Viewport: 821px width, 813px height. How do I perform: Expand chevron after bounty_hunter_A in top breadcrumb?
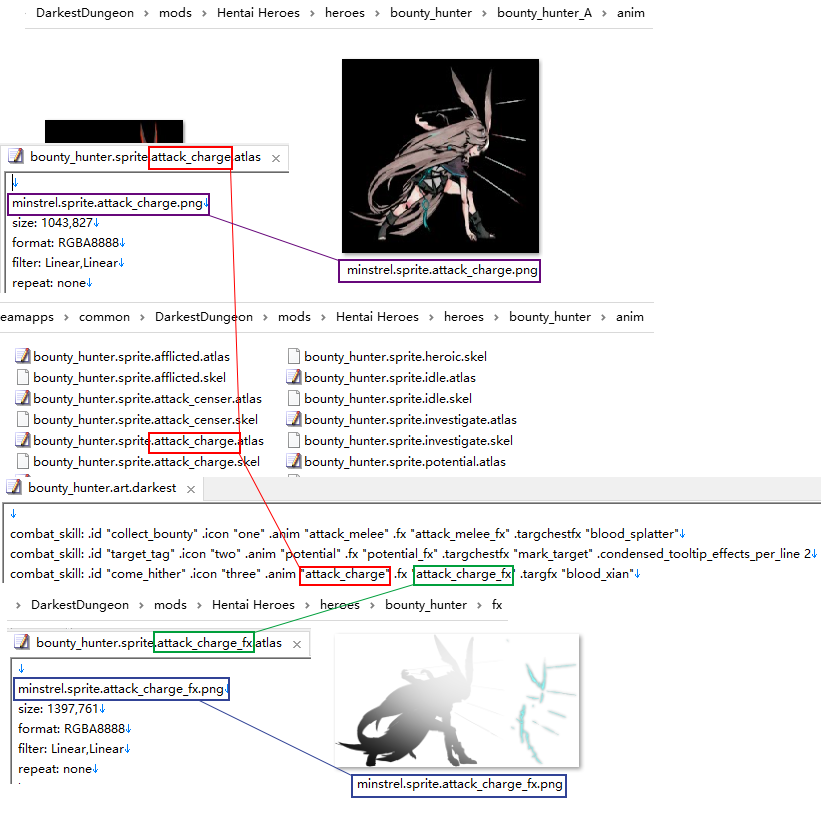click(x=604, y=14)
